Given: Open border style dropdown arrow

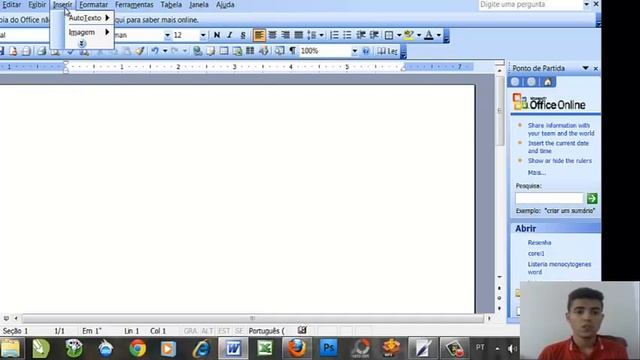Looking at the screenshot, I should pyautogui.click(x=399, y=35).
